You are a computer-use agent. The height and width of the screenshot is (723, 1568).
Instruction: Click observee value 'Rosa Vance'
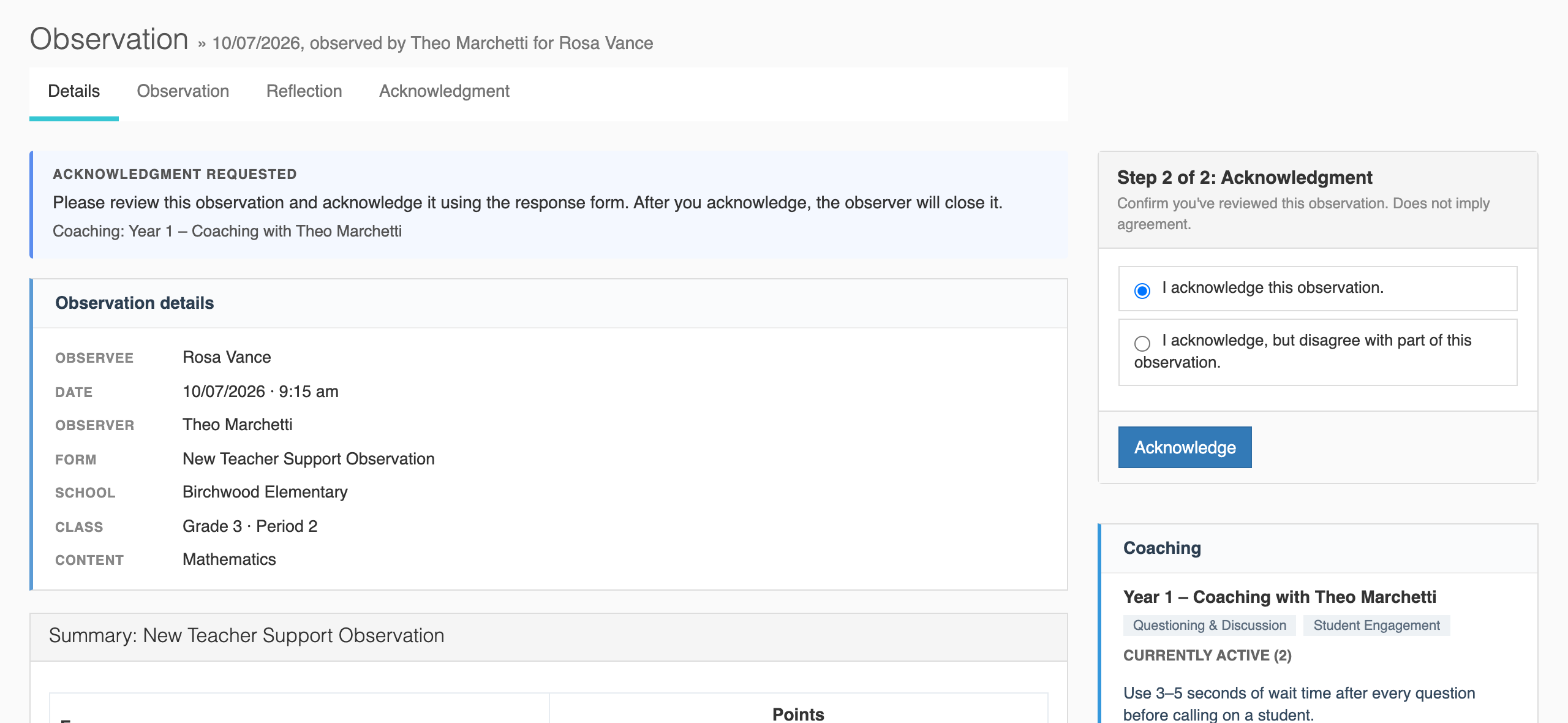[x=227, y=357]
